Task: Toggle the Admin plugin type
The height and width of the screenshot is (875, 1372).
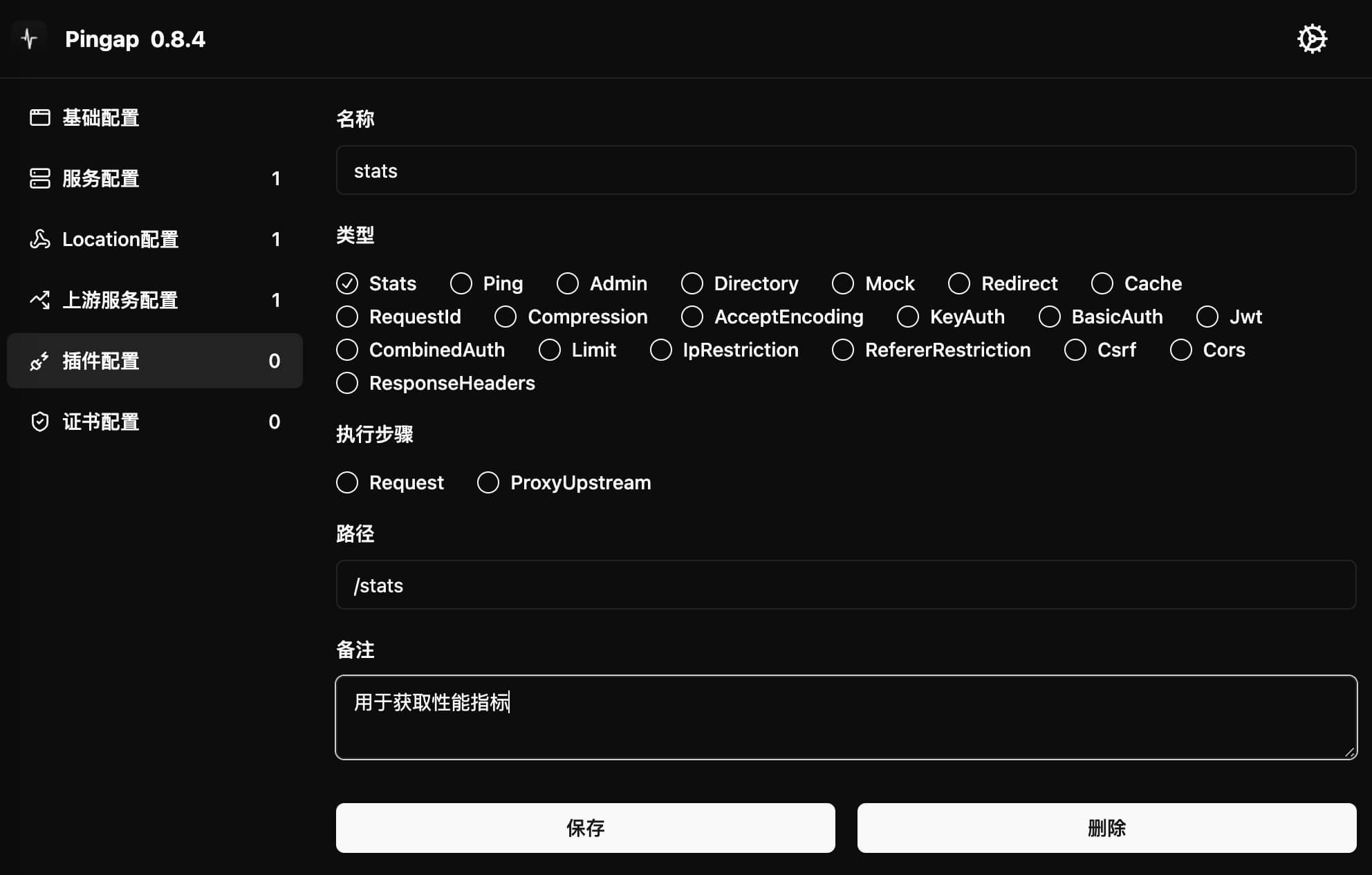Action: point(567,283)
